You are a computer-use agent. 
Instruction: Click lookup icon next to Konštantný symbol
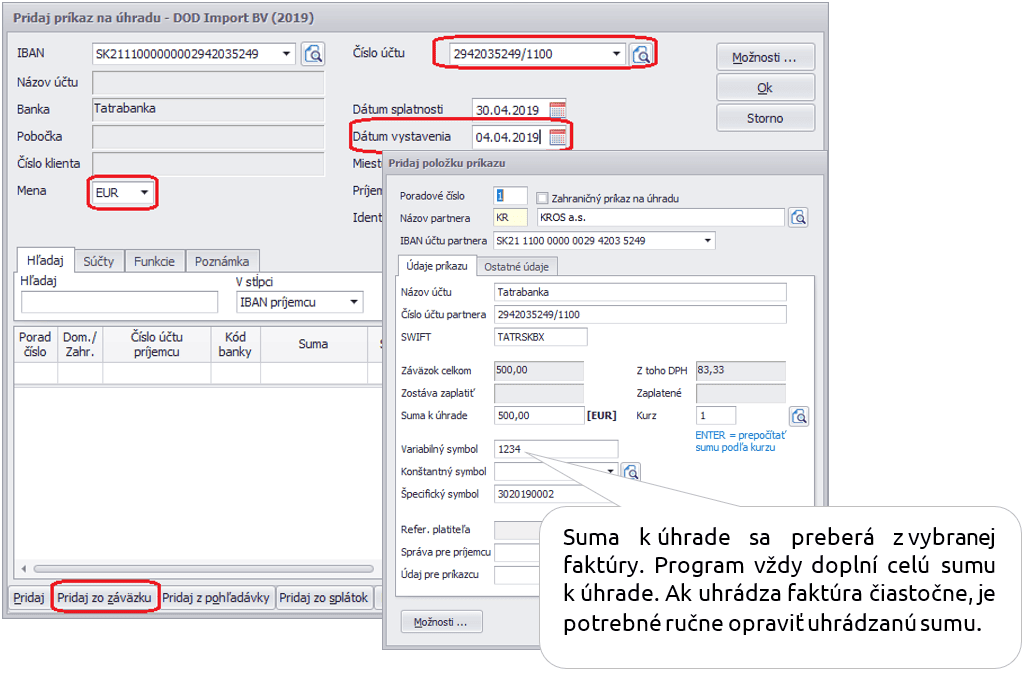coord(631,472)
